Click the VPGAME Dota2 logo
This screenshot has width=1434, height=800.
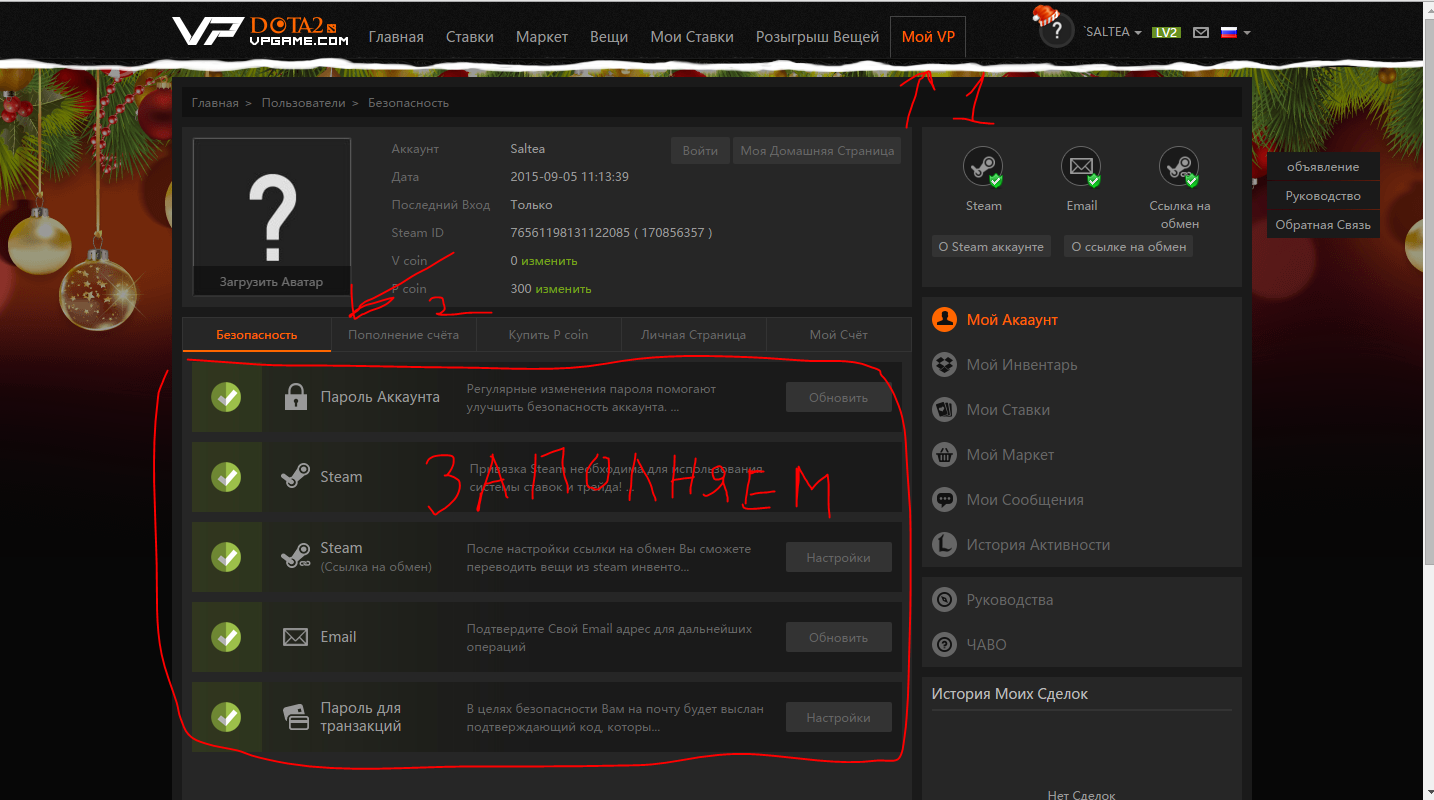[261, 31]
